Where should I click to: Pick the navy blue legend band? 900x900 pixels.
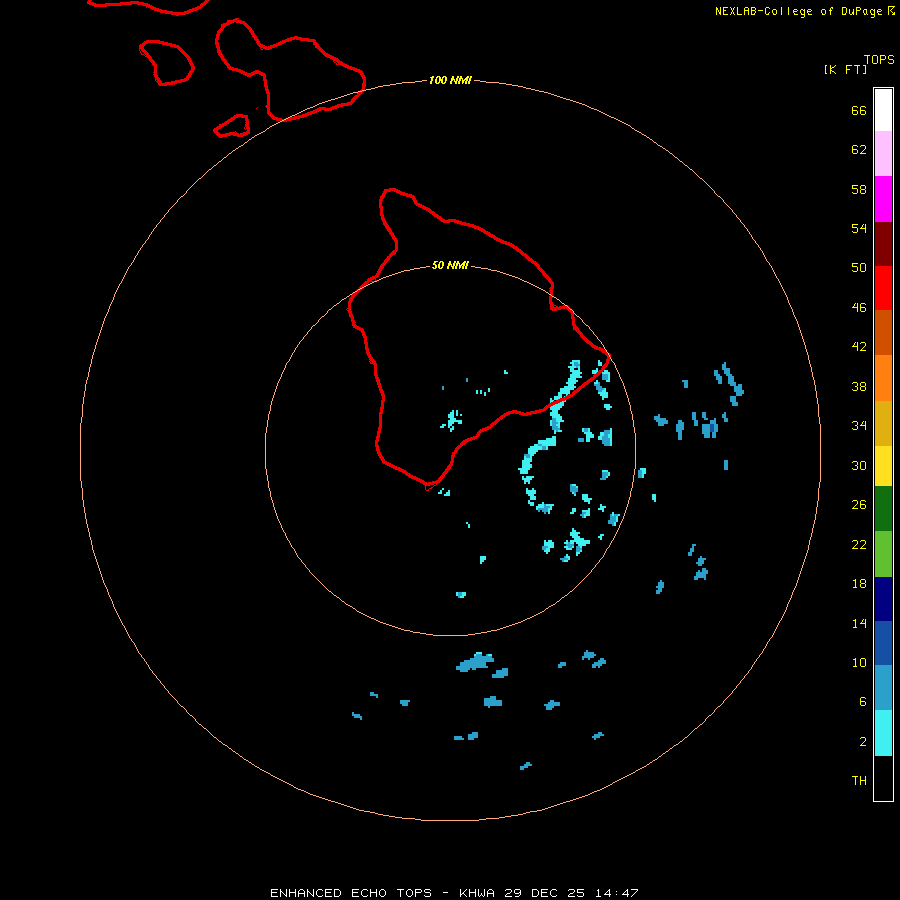(x=883, y=599)
